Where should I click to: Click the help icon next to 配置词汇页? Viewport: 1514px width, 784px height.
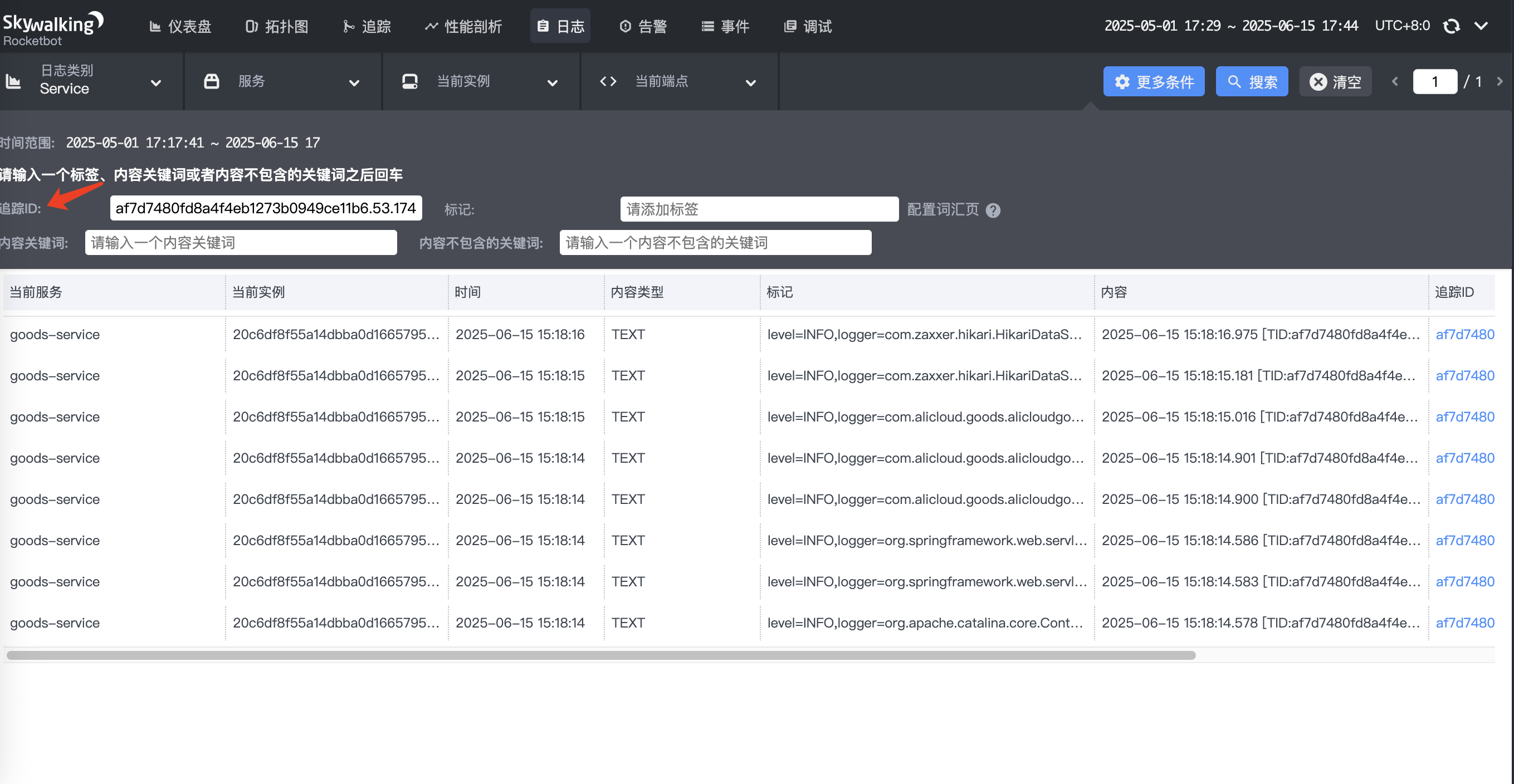tap(993, 210)
